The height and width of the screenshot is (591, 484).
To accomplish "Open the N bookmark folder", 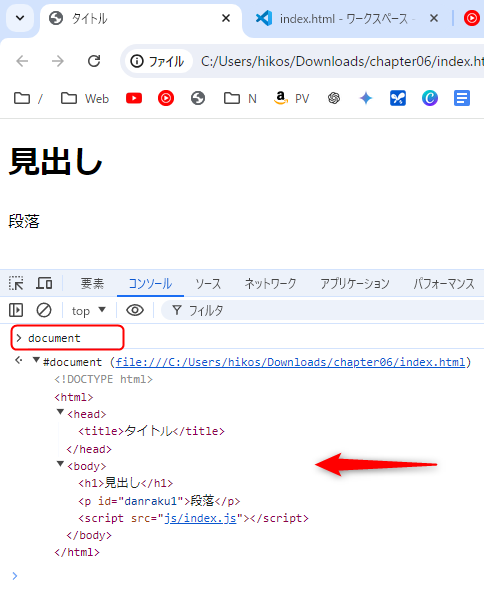I will click(x=240, y=98).
